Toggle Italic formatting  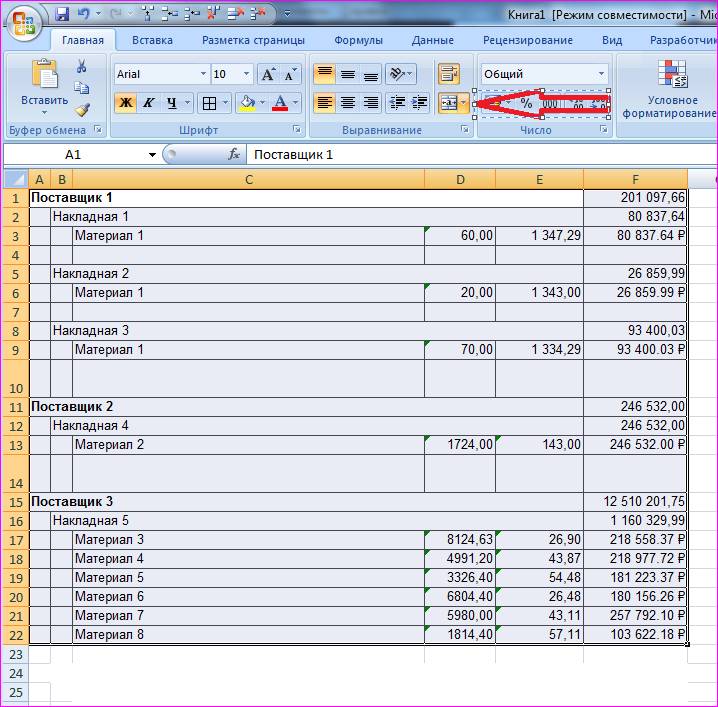click(149, 103)
